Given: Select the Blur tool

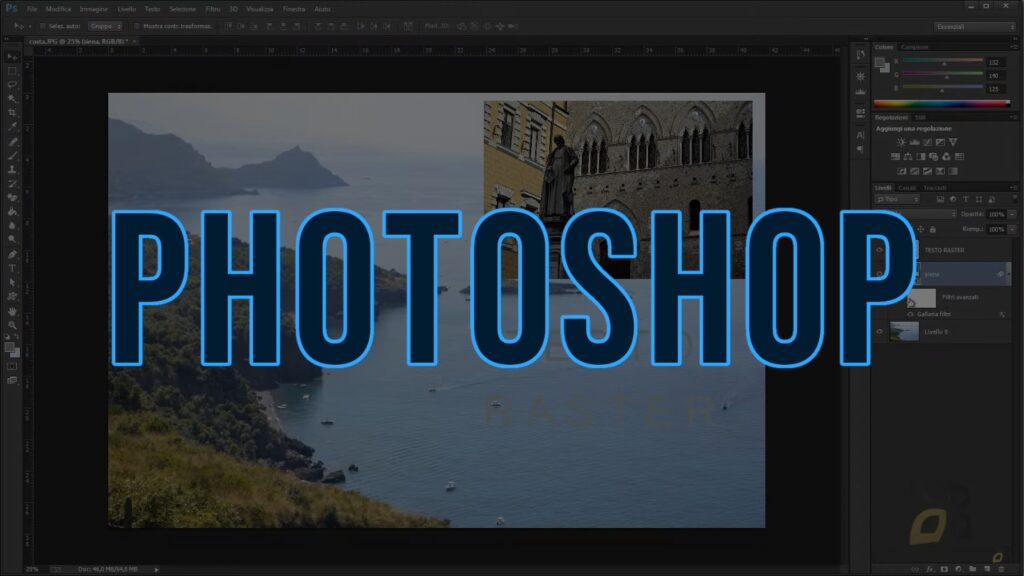Looking at the screenshot, I should point(12,226).
